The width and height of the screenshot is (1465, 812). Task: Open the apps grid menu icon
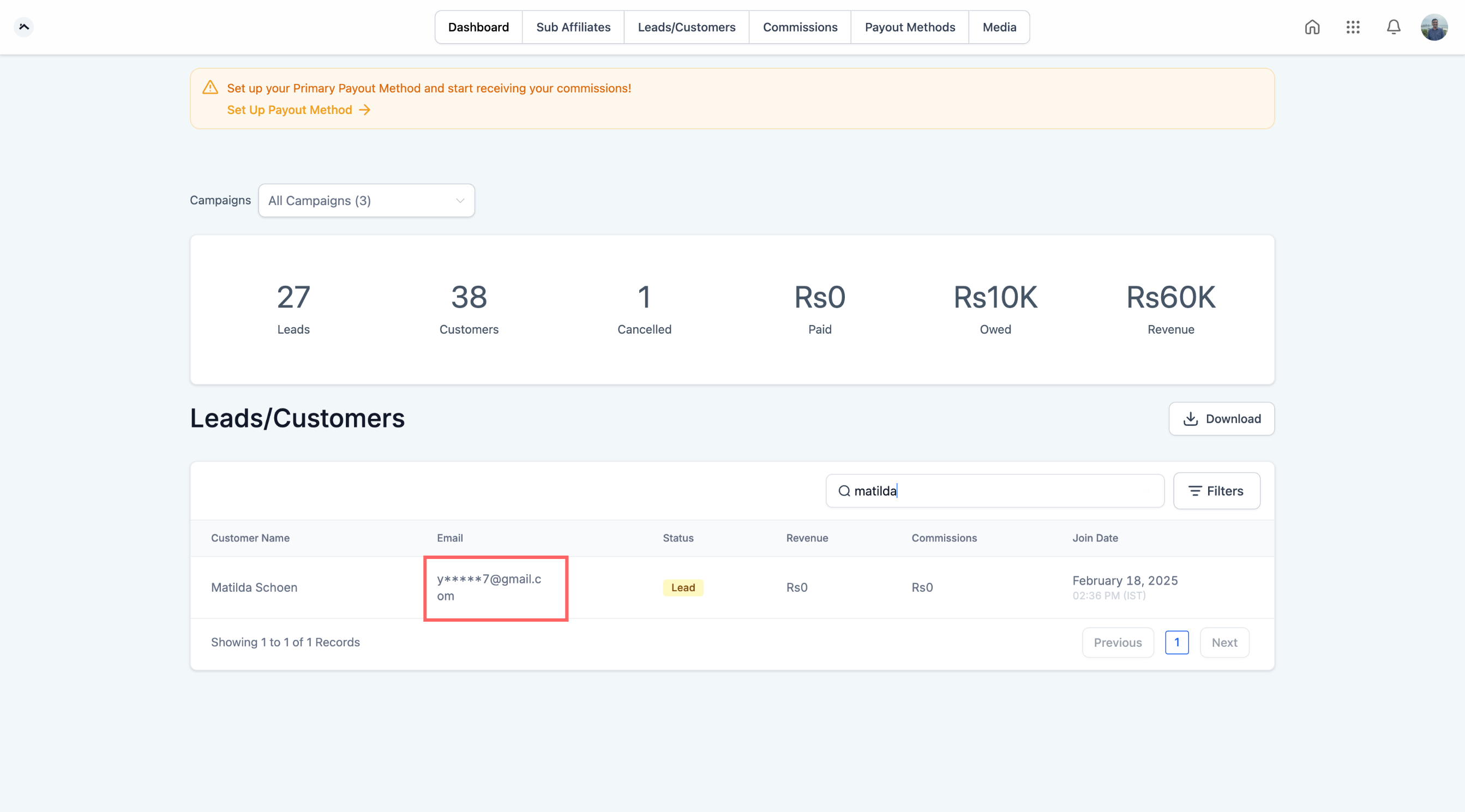pyautogui.click(x=1353, y=27)
